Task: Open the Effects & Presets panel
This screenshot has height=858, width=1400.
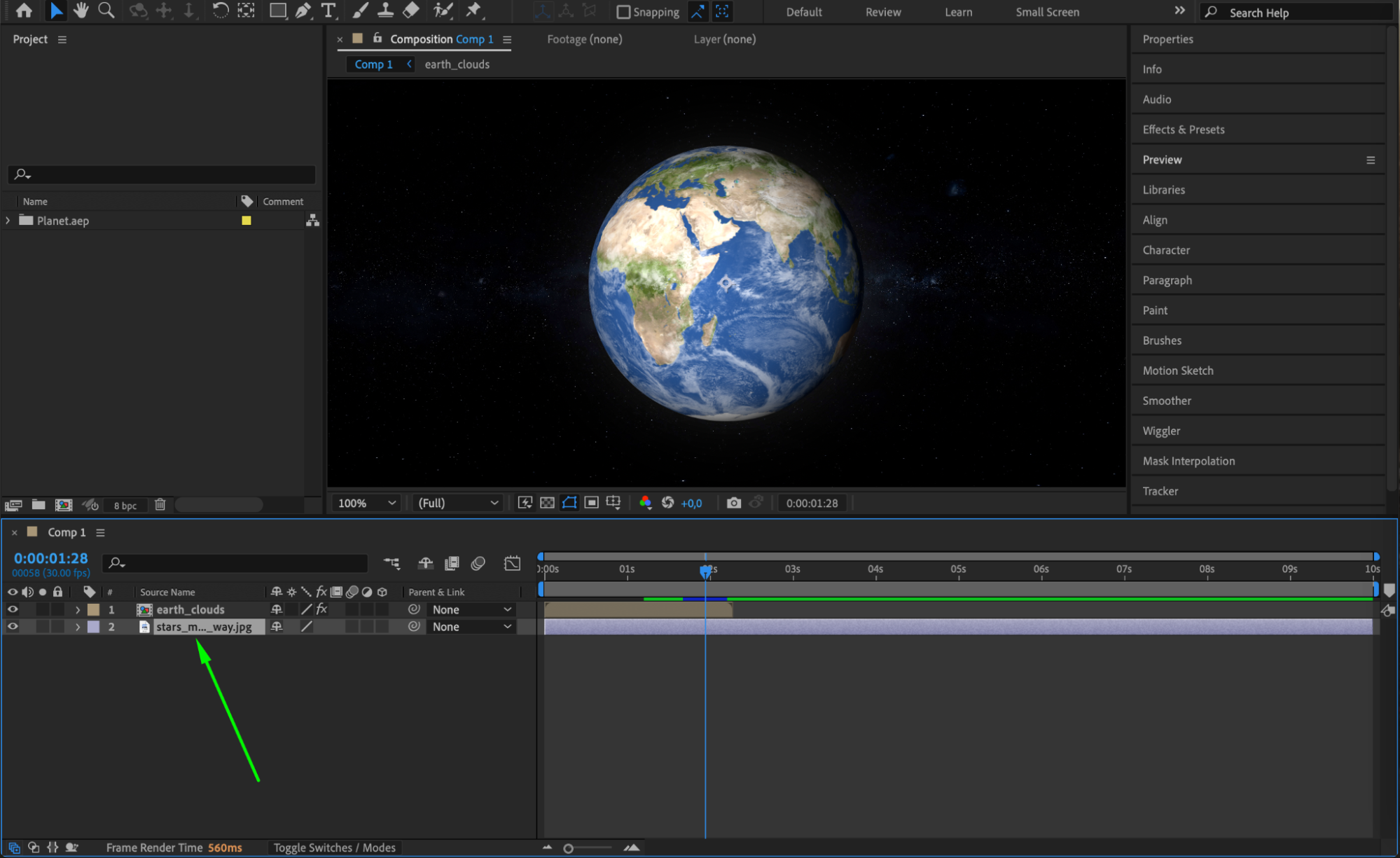Action: (1183, 130)
